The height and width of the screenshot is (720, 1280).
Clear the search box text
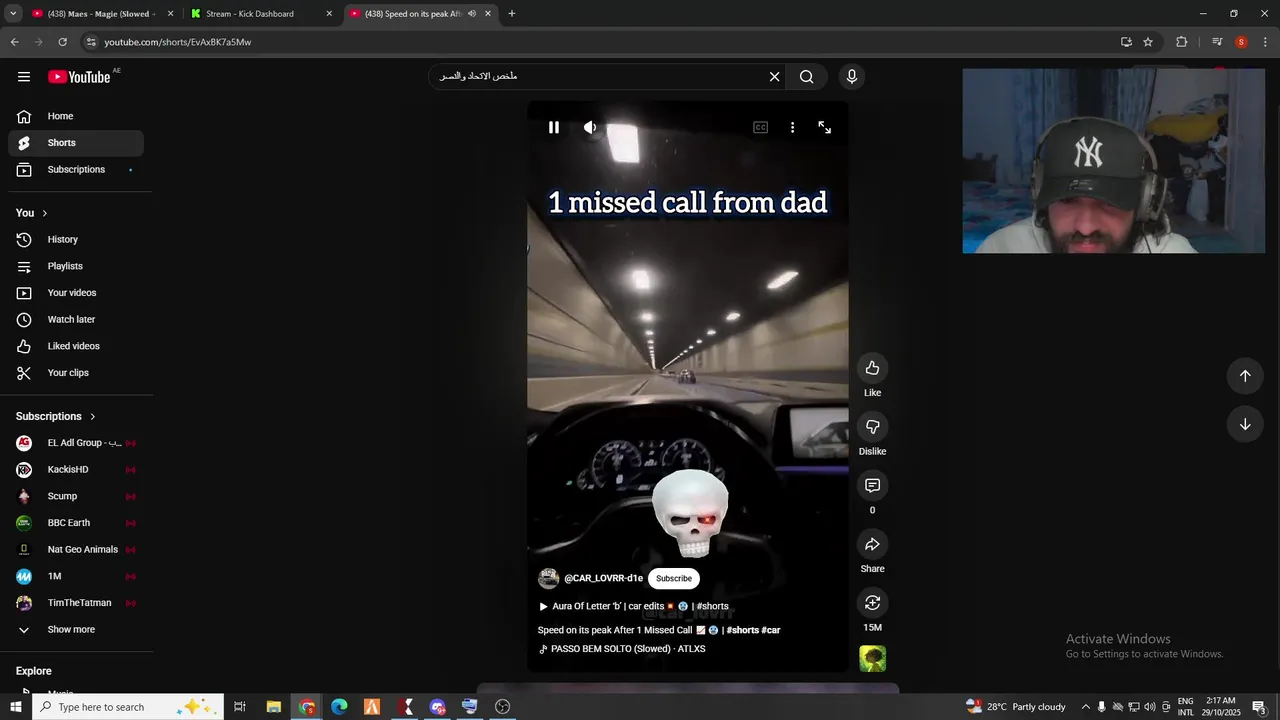pos(774,77)
